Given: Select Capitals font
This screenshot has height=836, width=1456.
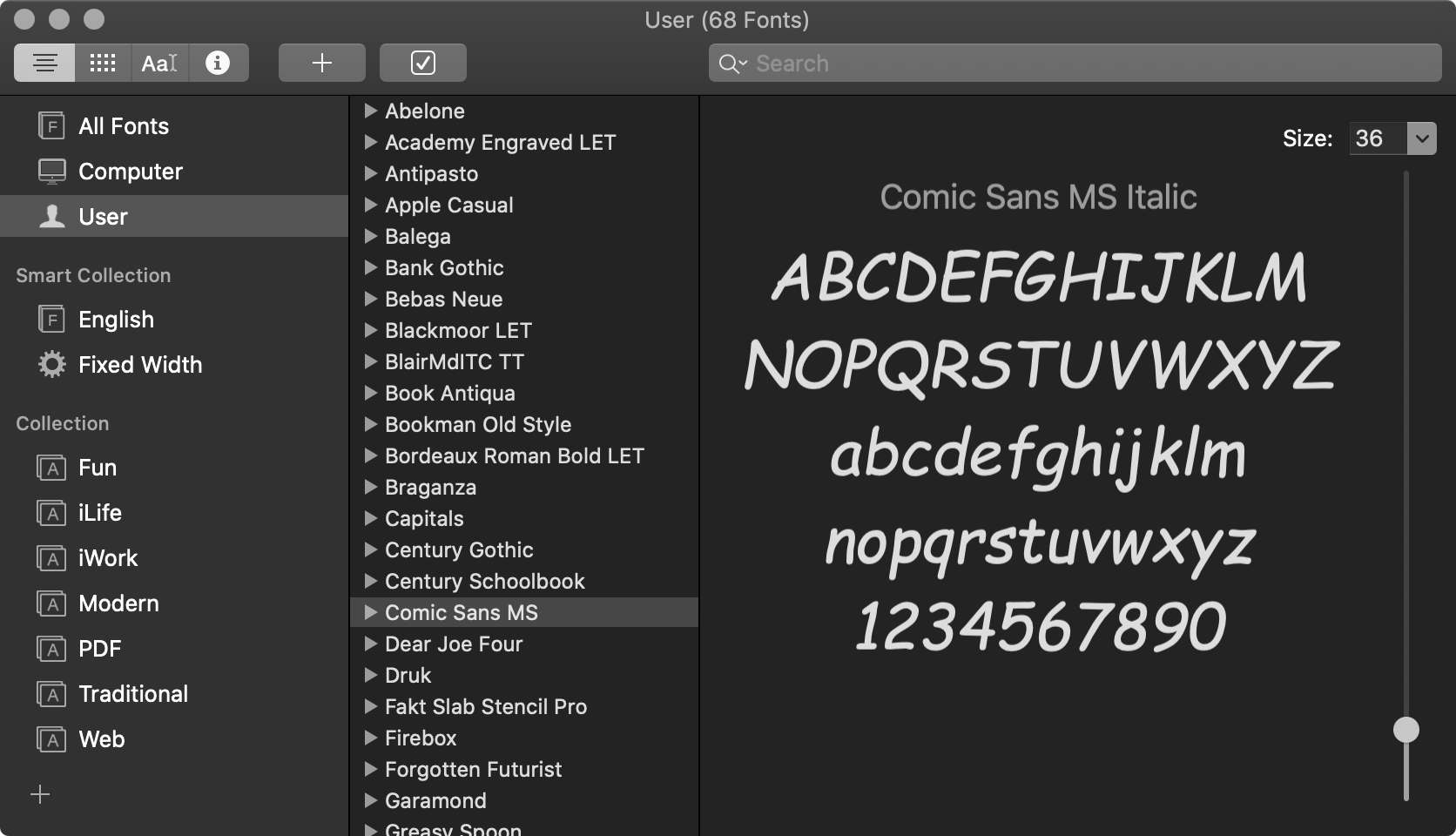Looking at the screenshot, I should [x=524, y=518].
